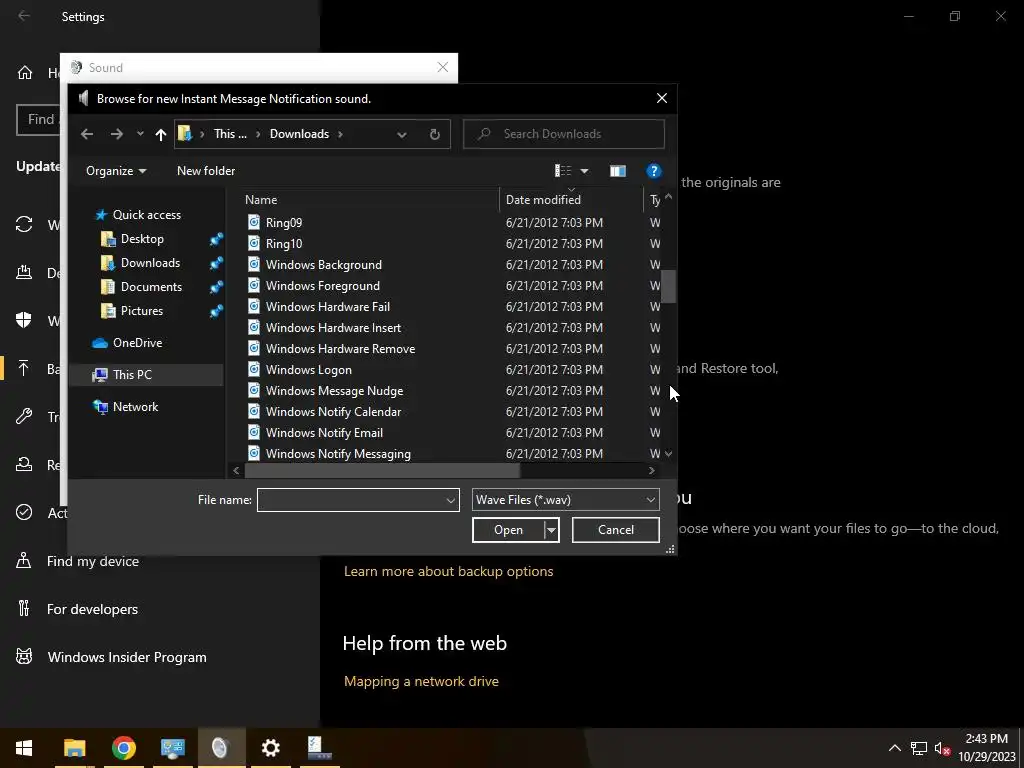Click the muted volume tray icon
Viewport: 1024px width, 768px height.
click(x=942, y=748)
